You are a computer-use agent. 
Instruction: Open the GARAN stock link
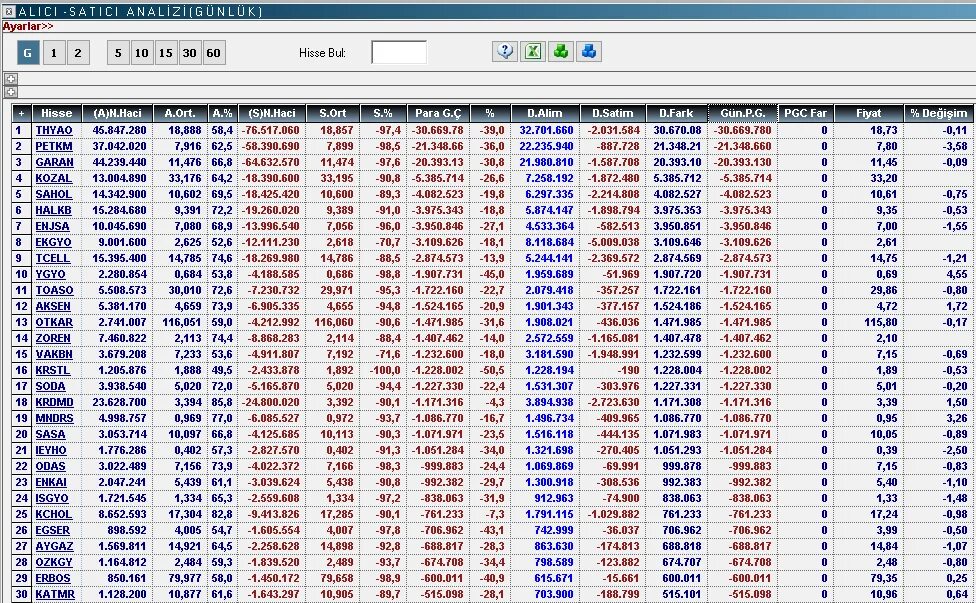[54, 162]
